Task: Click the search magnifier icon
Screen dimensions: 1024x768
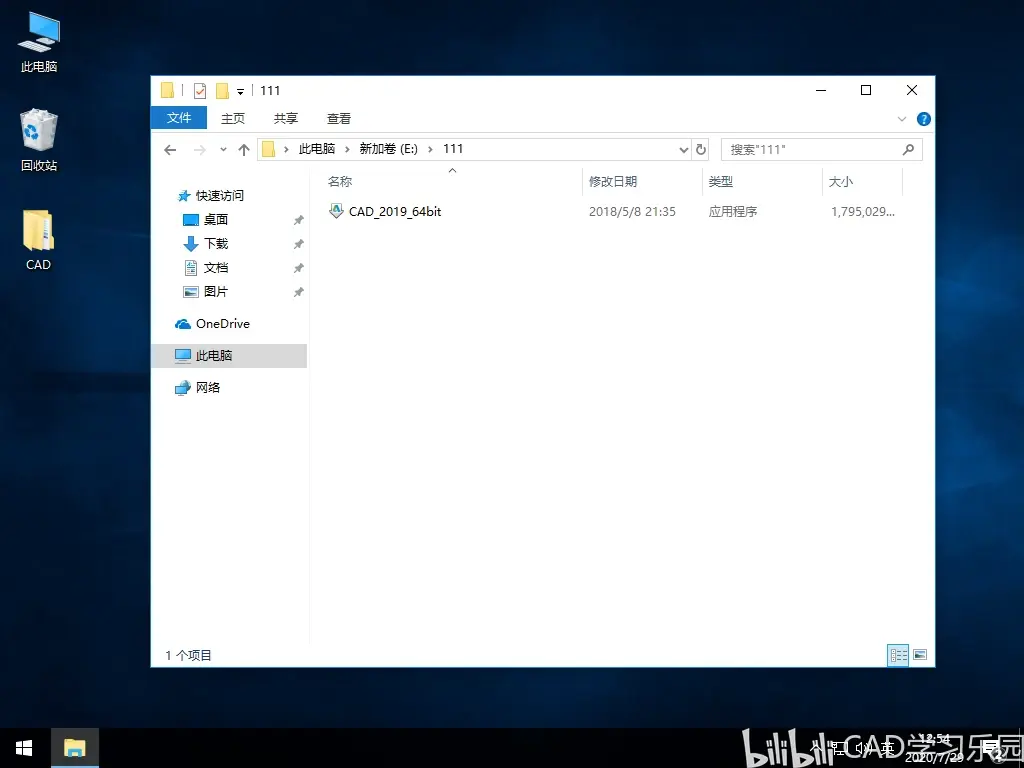Action: tap(908, 150)
